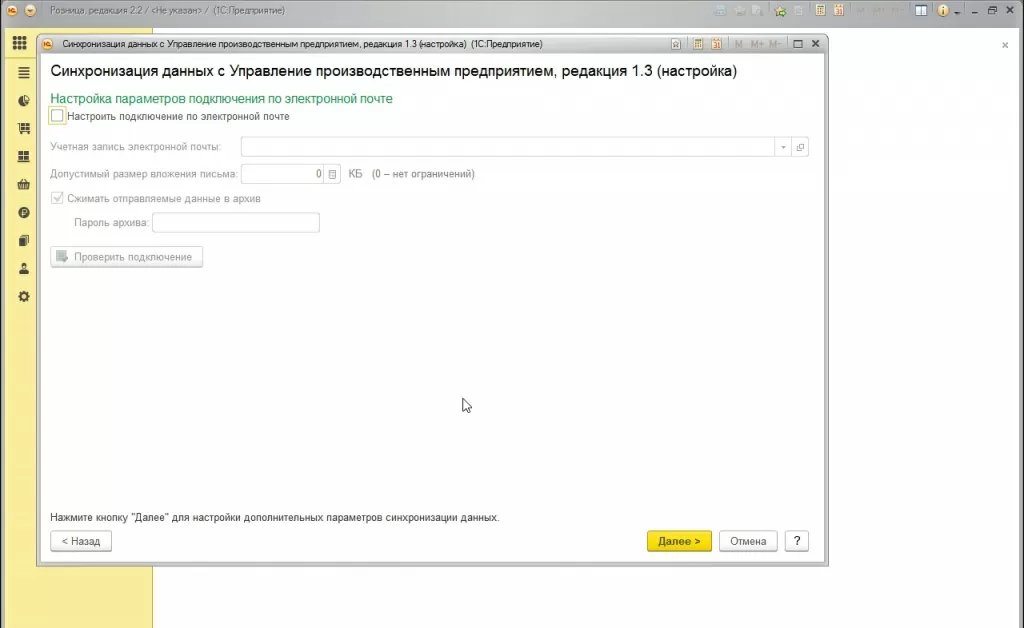The width and height of the screenshot is (1024, 628).
Task: Open calculator in the sync dialog toolbar
Action: pos(698,44)
